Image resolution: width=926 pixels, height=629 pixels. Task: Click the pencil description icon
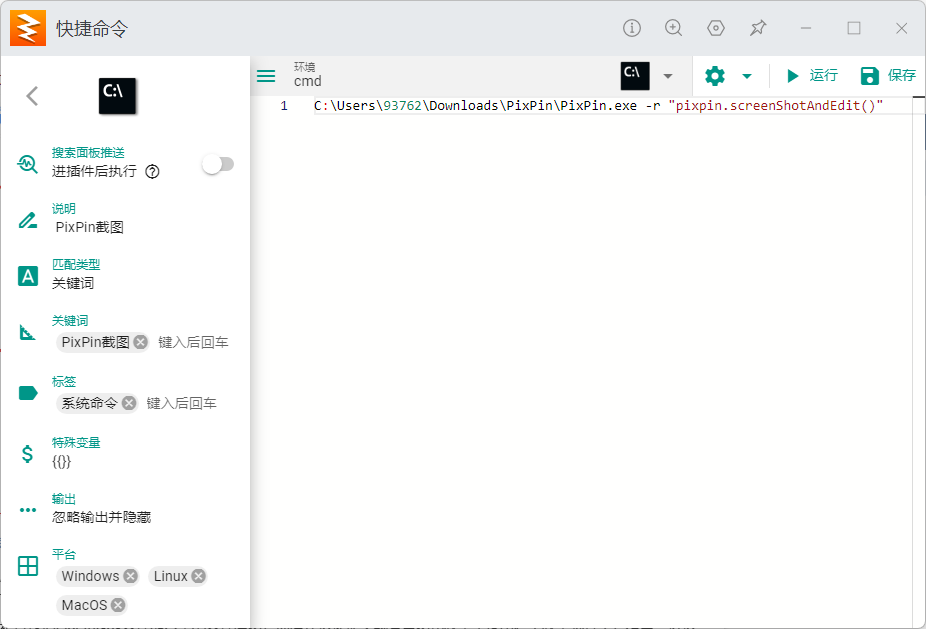[28, 220]
